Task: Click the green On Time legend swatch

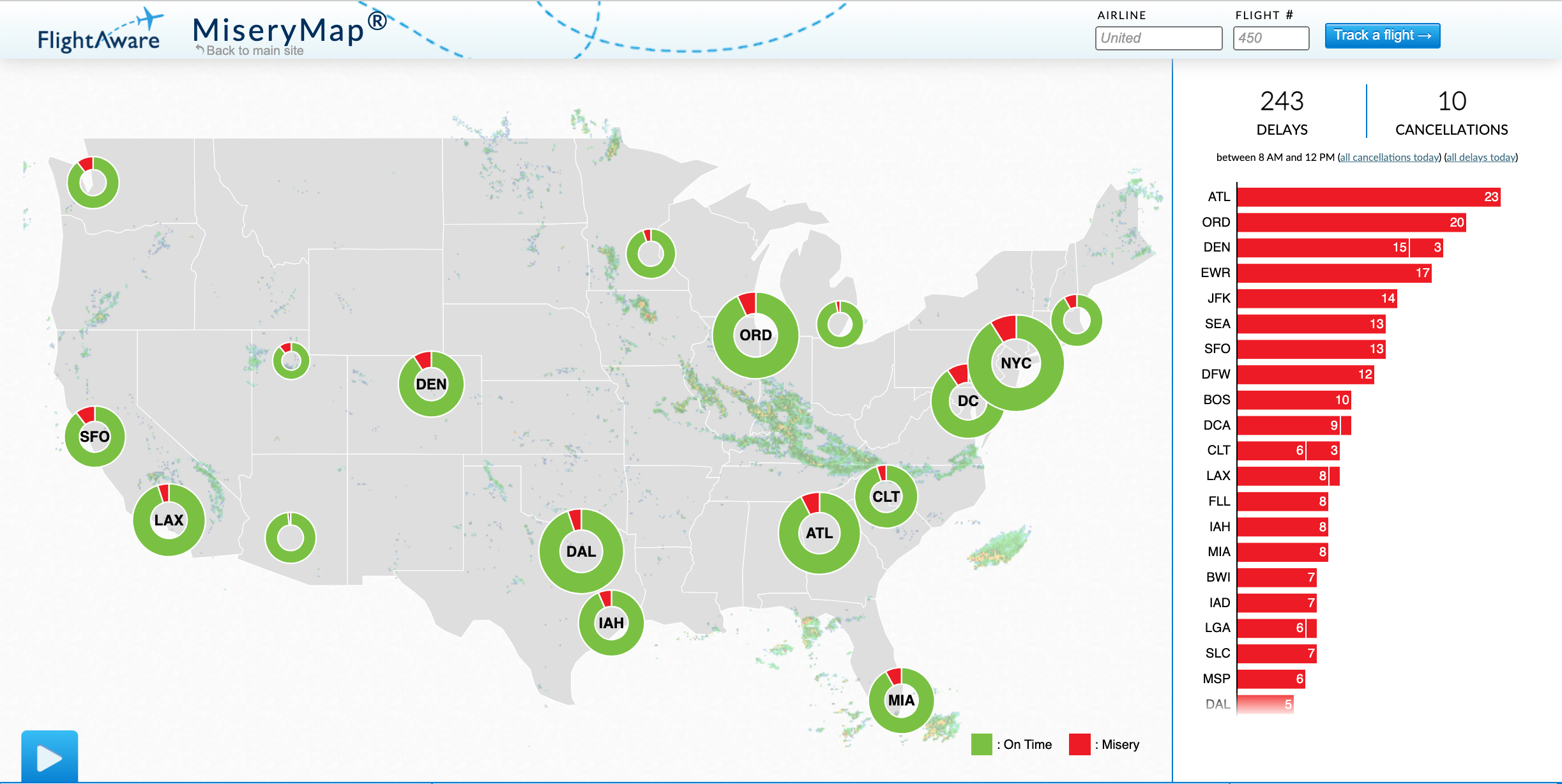Action: [982, 744]
